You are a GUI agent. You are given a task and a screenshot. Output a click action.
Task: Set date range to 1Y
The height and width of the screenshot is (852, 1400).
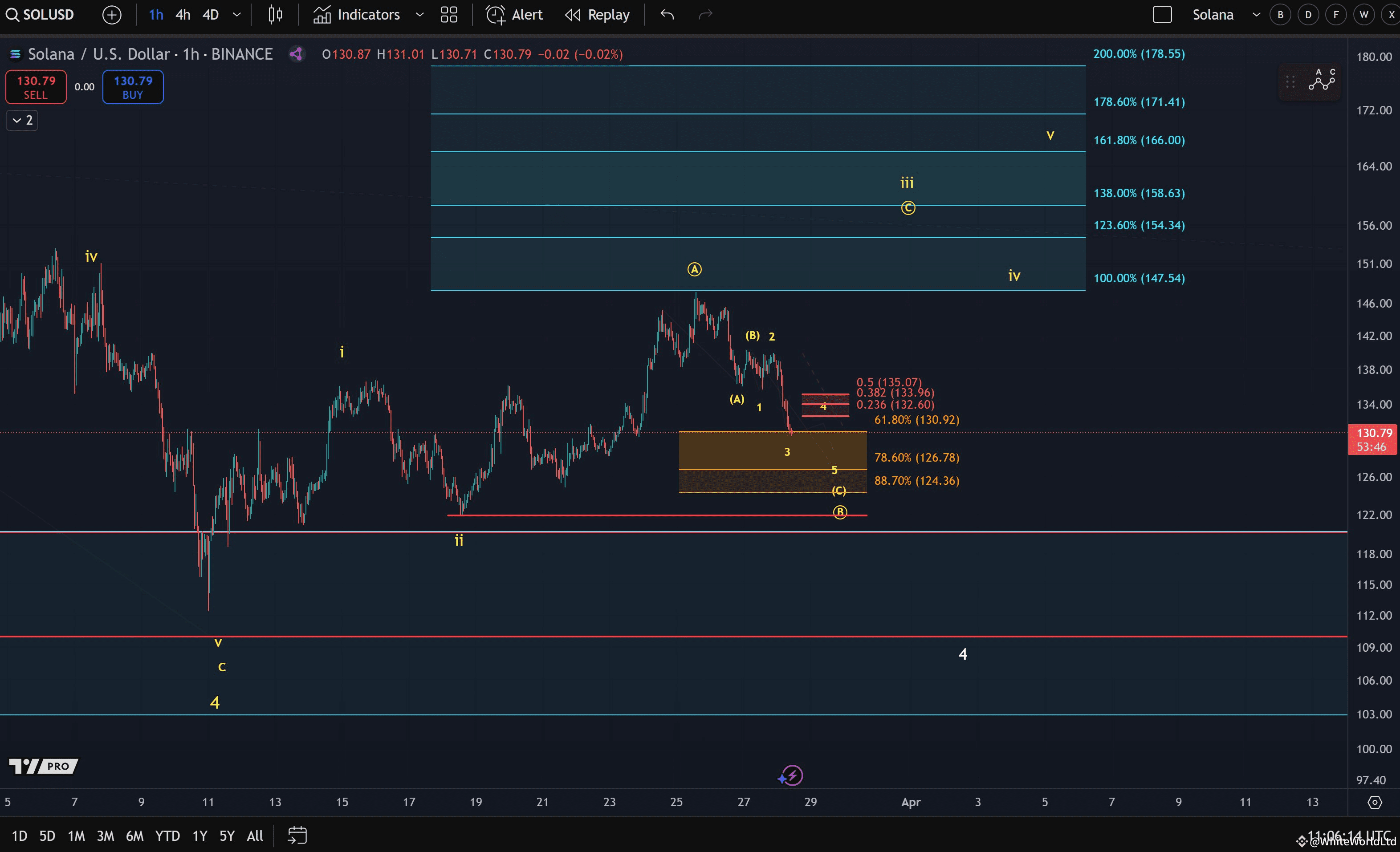[199, 836]
